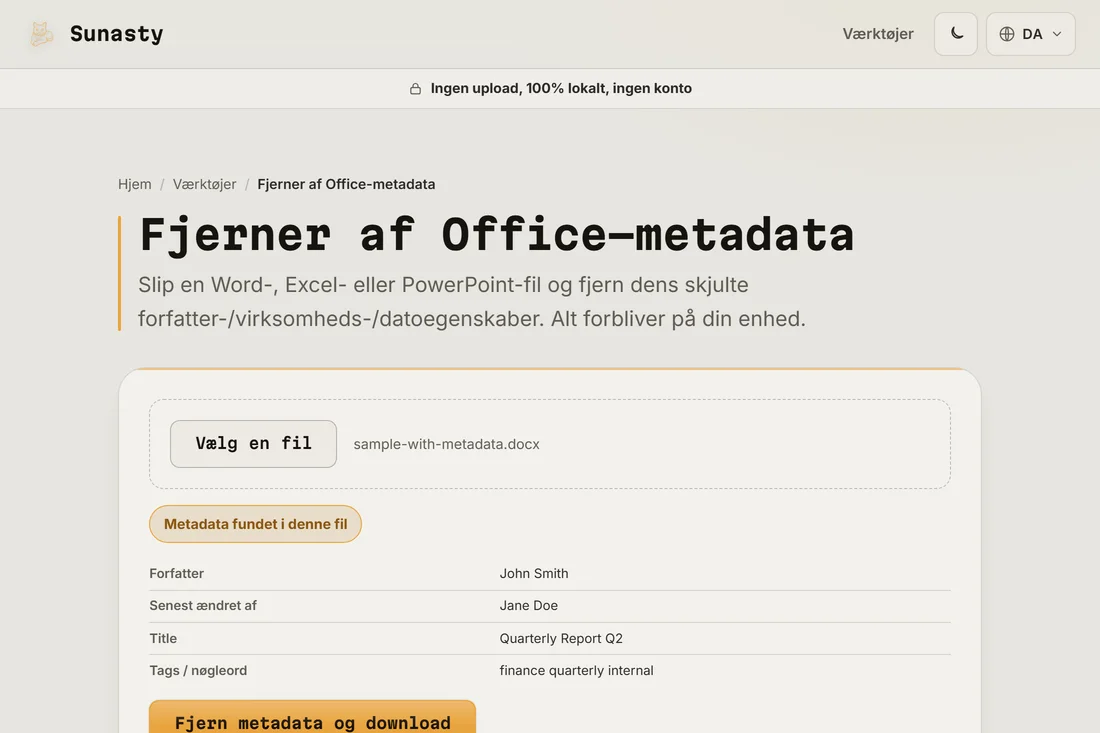Select the Senest ændret af label
1100x733 pixels.
tap(203, 605)
